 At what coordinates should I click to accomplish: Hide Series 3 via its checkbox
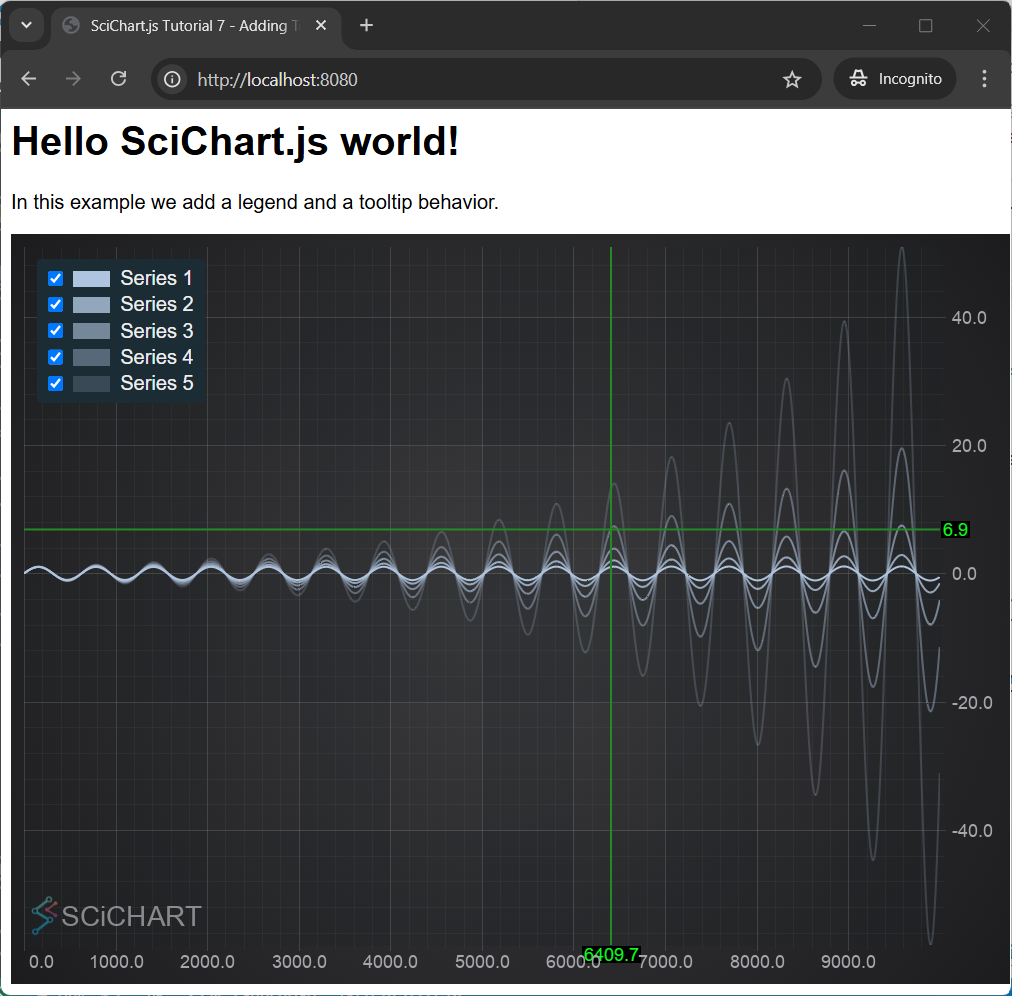pos(56,331)
